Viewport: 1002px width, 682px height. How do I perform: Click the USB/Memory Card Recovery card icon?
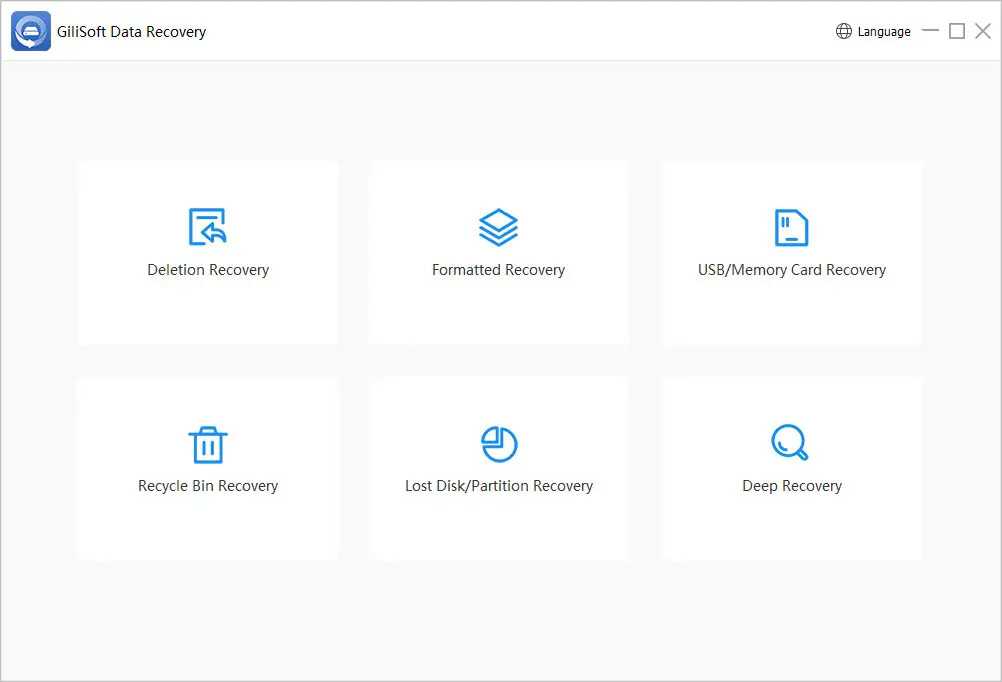[791, 227]
